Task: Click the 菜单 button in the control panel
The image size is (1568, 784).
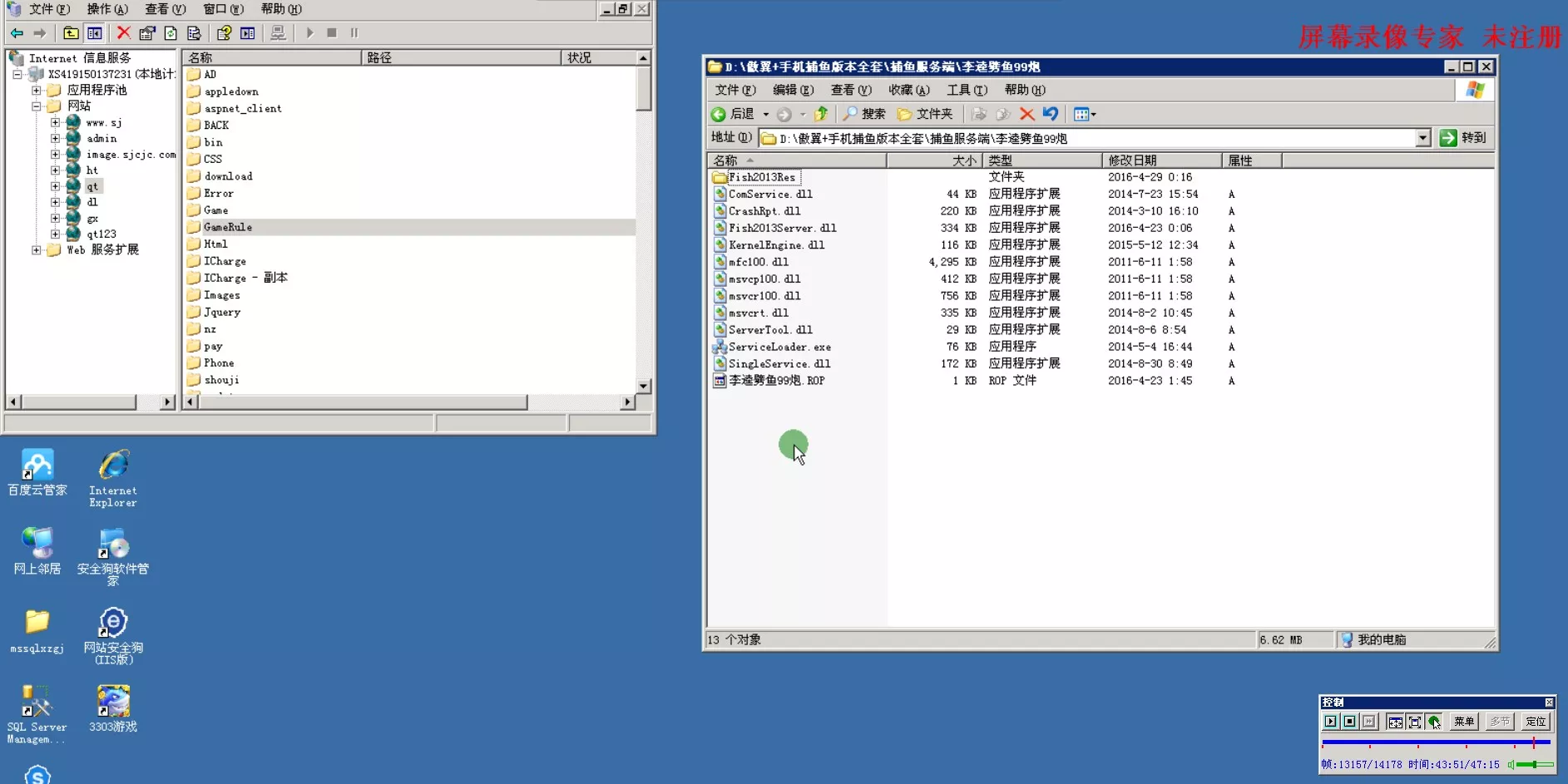Action: (x=1464, y=722)
